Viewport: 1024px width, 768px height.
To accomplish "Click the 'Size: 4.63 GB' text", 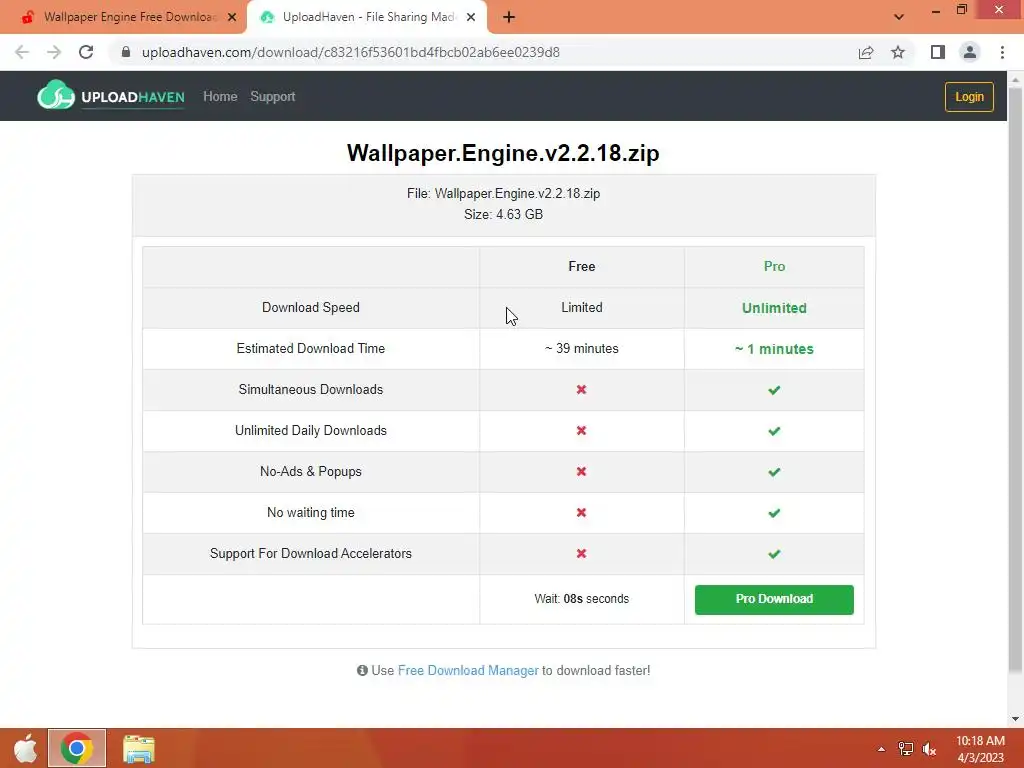I will click(x=504, y=214).
